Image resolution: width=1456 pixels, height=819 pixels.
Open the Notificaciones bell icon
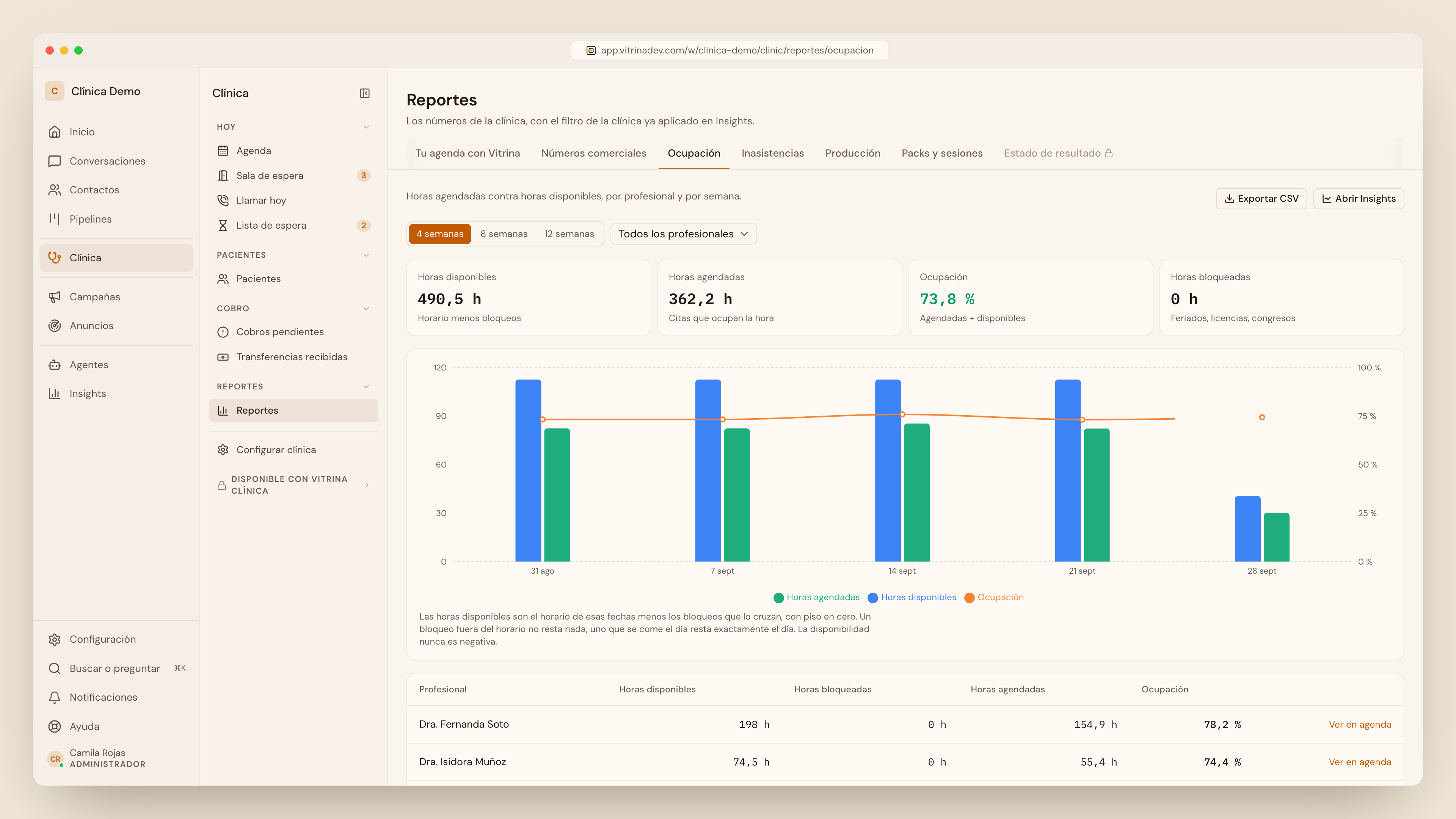tap(54, 698)
